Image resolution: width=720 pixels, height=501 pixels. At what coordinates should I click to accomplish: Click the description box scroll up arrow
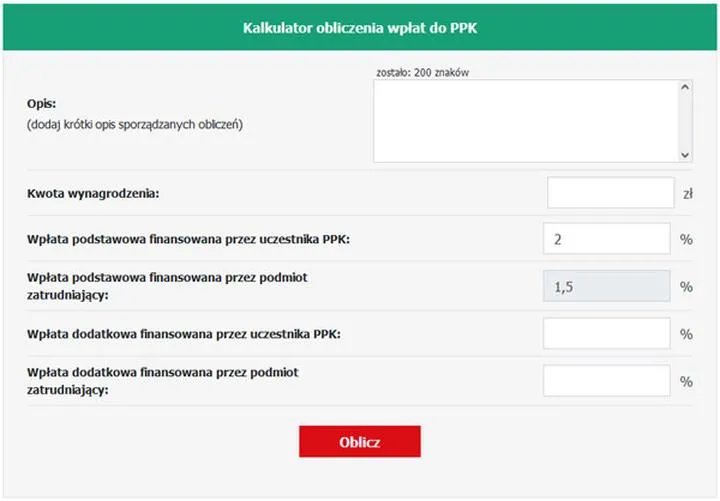(685, 88)
